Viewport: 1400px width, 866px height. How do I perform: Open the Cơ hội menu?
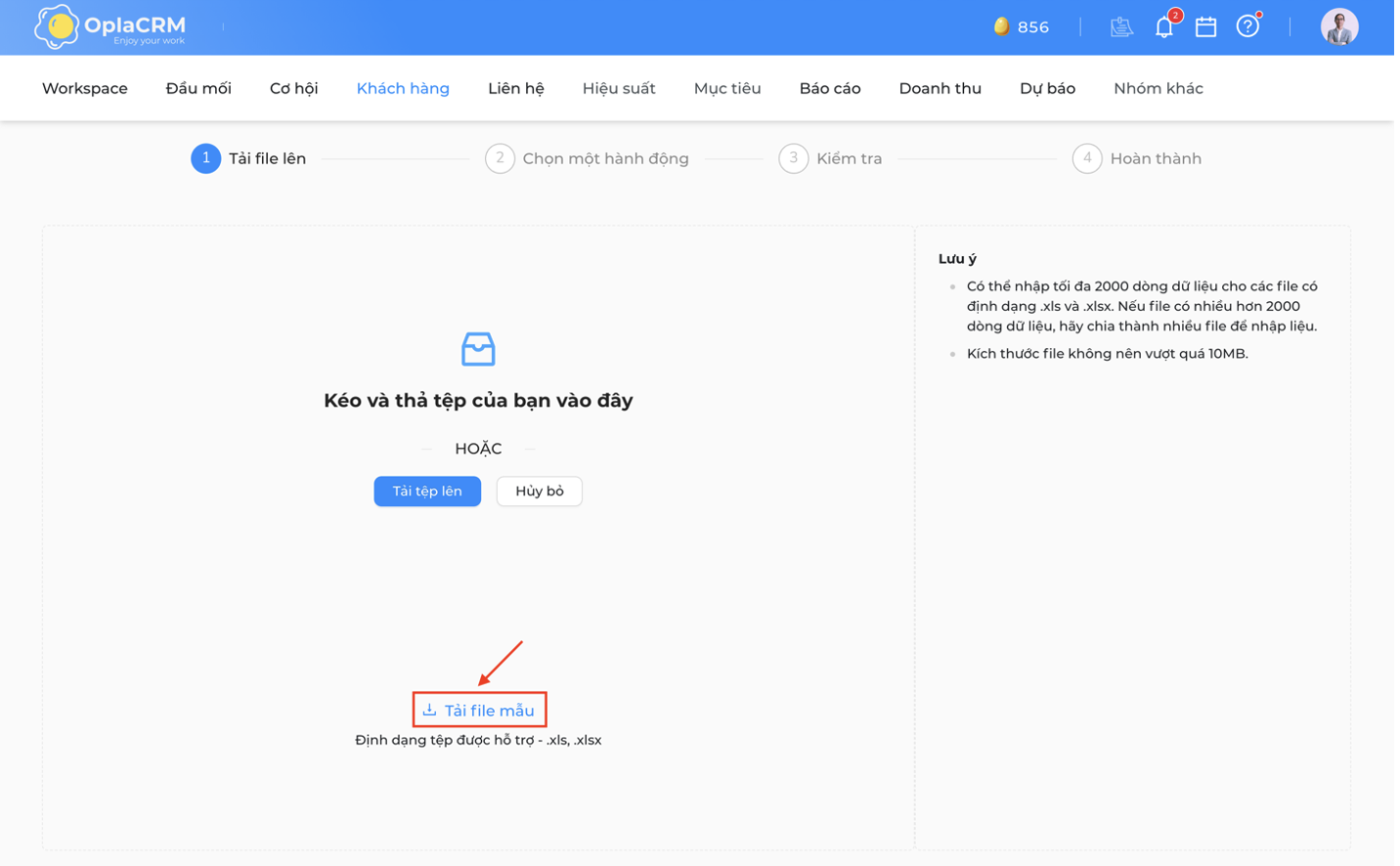(x=294, y=88)
